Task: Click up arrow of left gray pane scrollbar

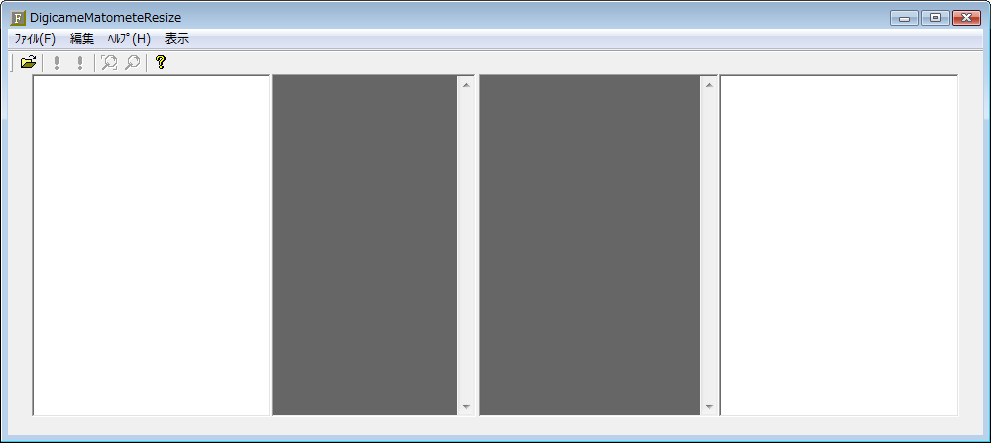Action: 466,85
